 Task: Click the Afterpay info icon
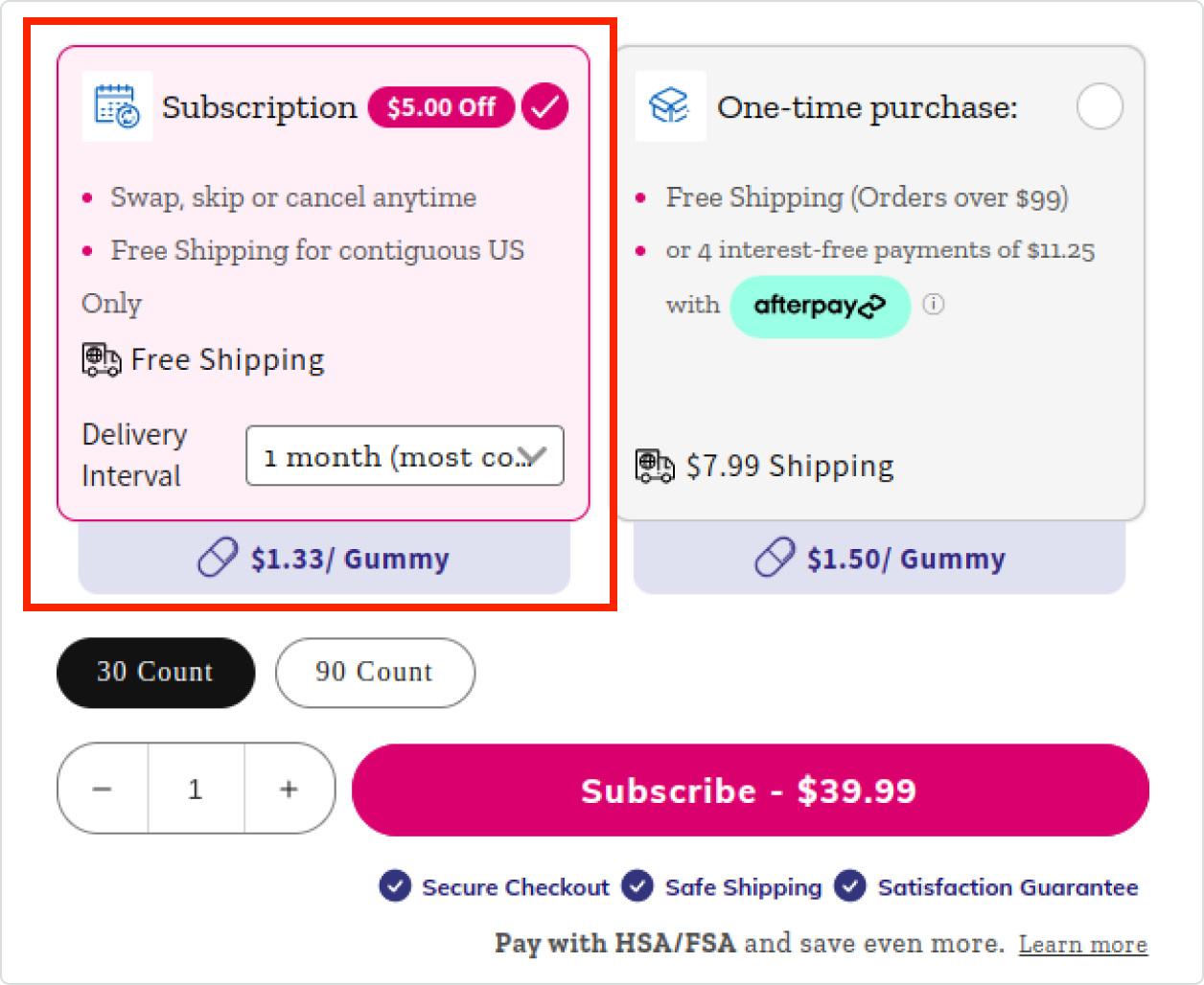(933, 305)
